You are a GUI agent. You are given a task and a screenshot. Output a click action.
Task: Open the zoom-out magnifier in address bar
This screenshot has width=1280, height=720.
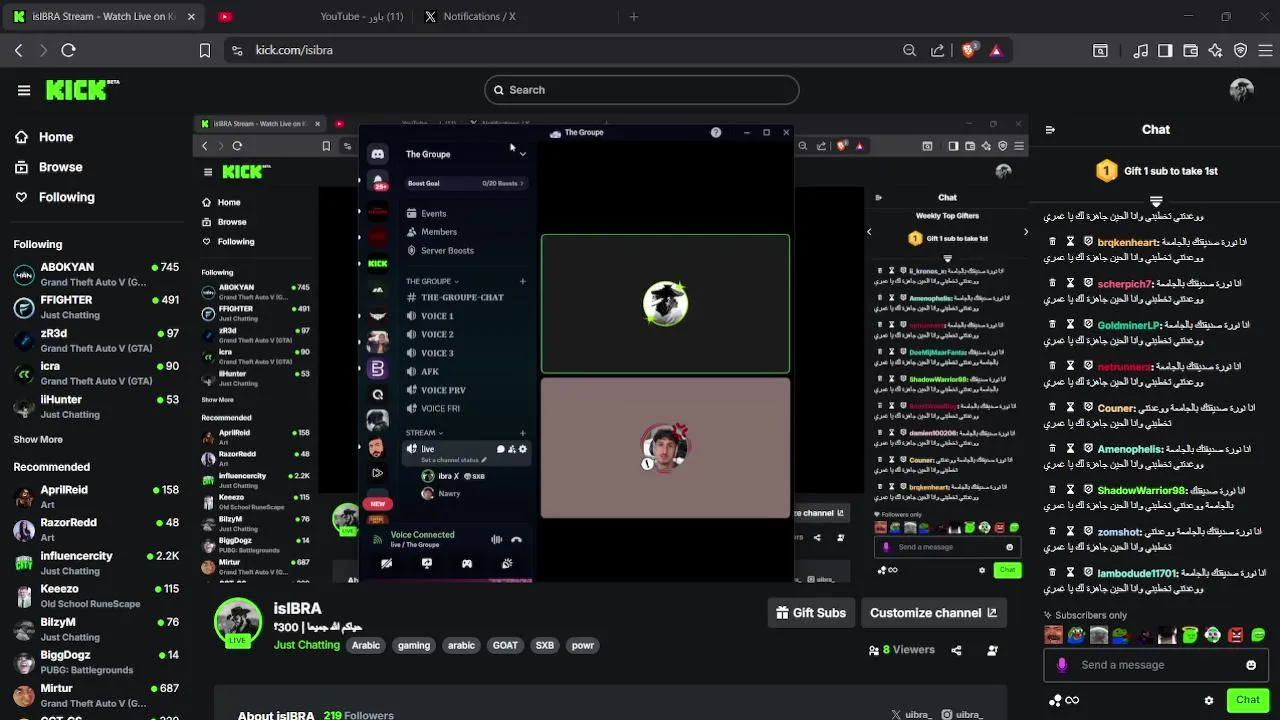(909, 50)
